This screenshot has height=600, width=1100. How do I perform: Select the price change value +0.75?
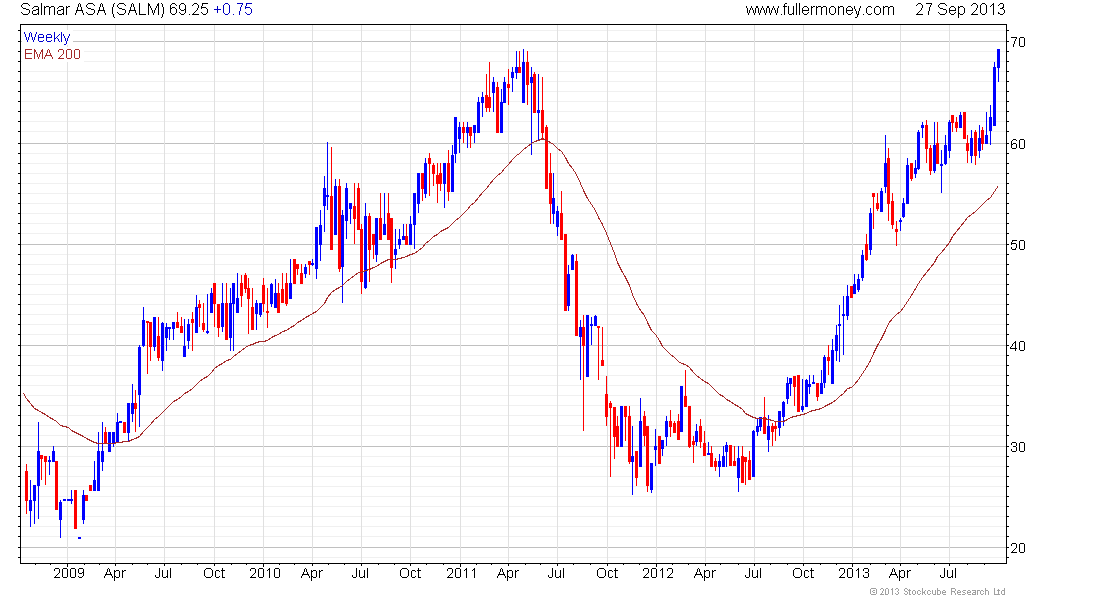(x=233, y=10)
